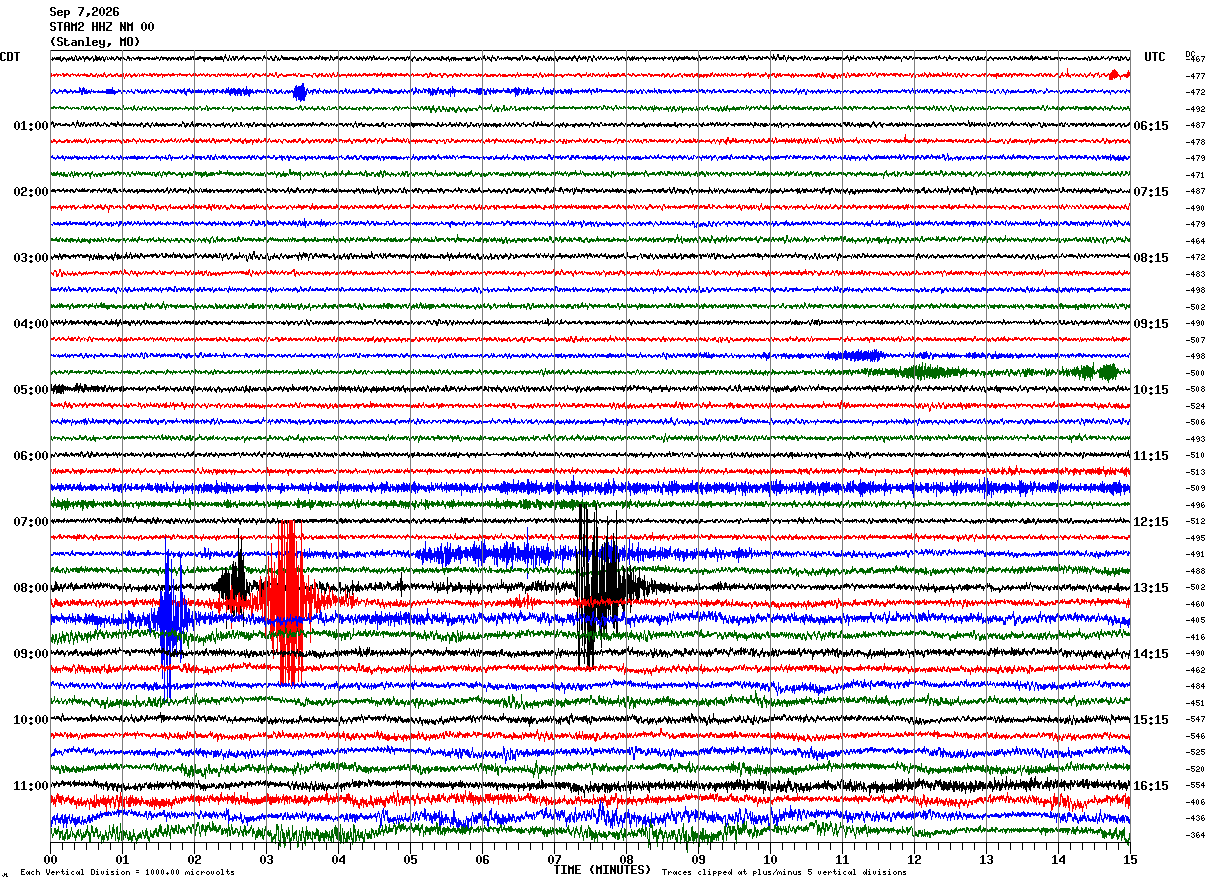
Task: Select the minute 08 tick label
Action: (x=626, y=859)
